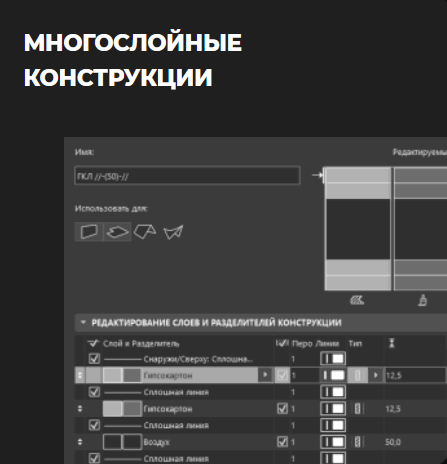Click the Слой и Разделитель column header
The image size is (447, 464).
pos(141,344)
